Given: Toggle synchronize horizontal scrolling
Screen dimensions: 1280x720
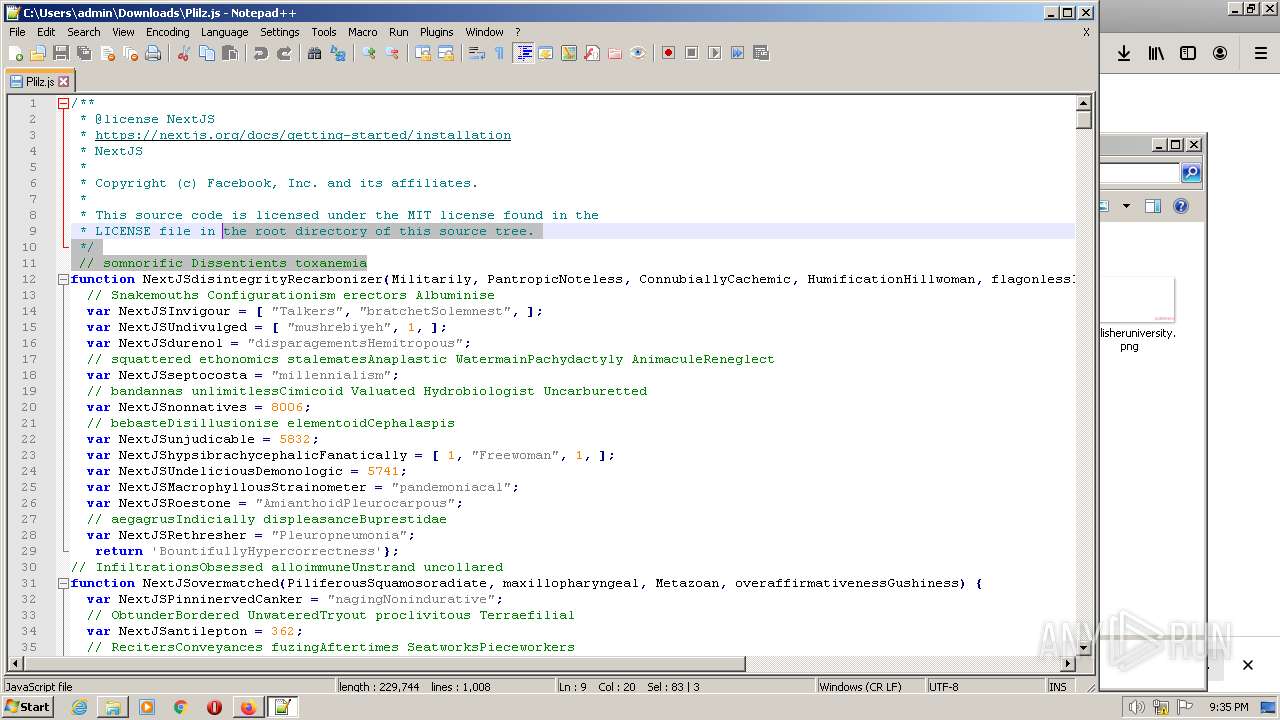Looking at the screenshot, I should coord(446,53).
